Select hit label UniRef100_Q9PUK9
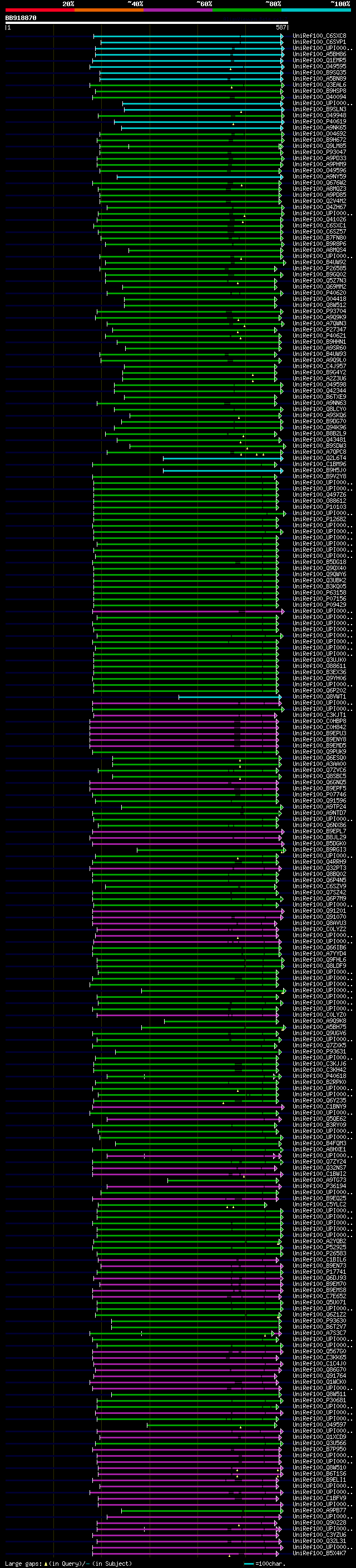This screenshot has width=356, height=1568. [319, 752]
